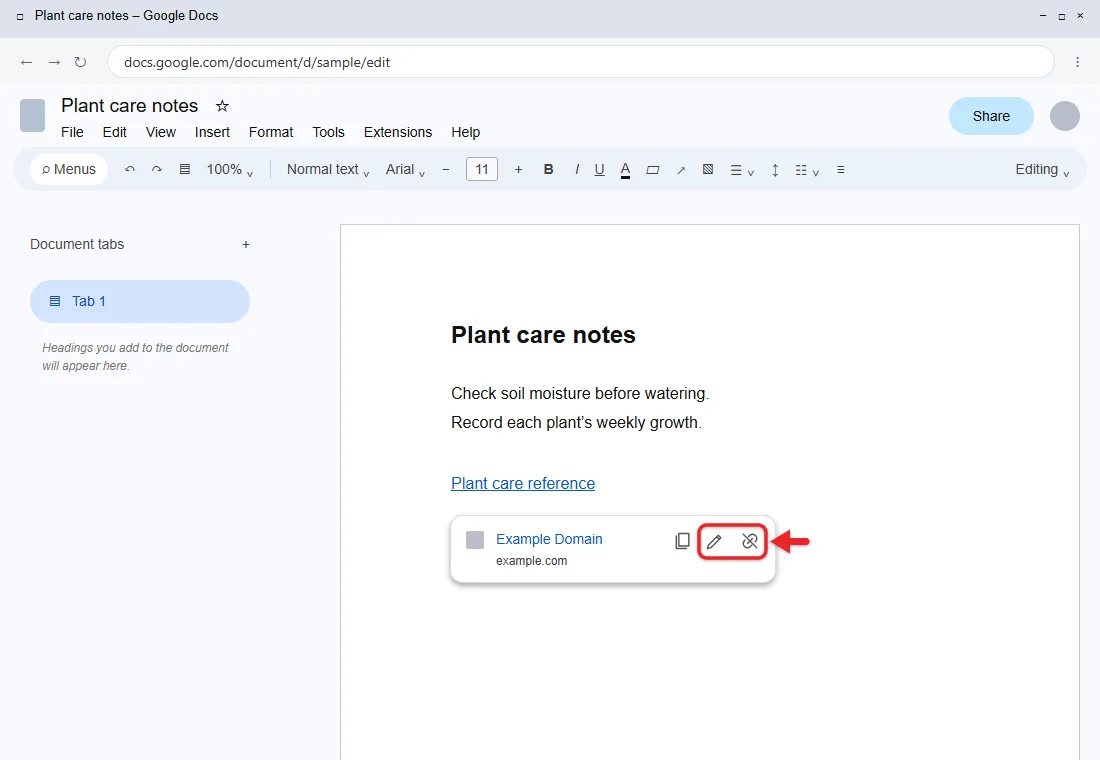Toggle bold formatting
The image size is (1100, 760).
point(549,169)
